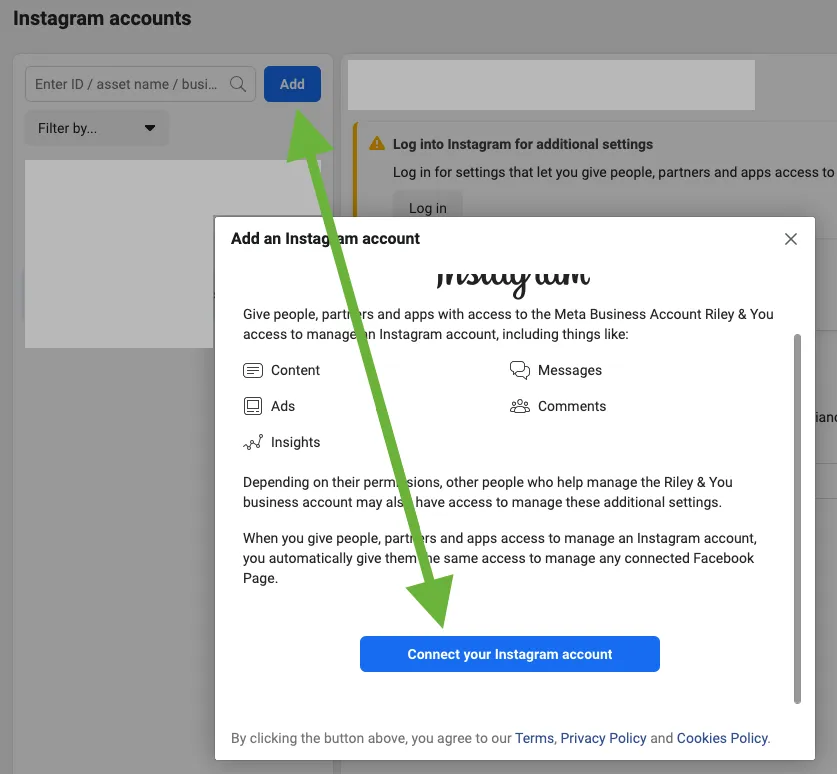Click the Content icon in dialog
837x774 pixels.
click(x=252, y=370)
